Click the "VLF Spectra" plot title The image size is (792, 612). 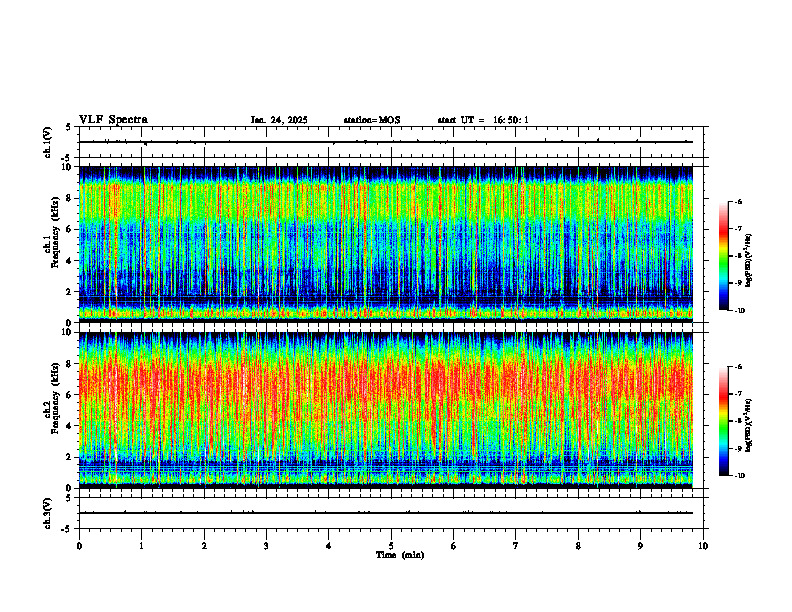(113, 120)
